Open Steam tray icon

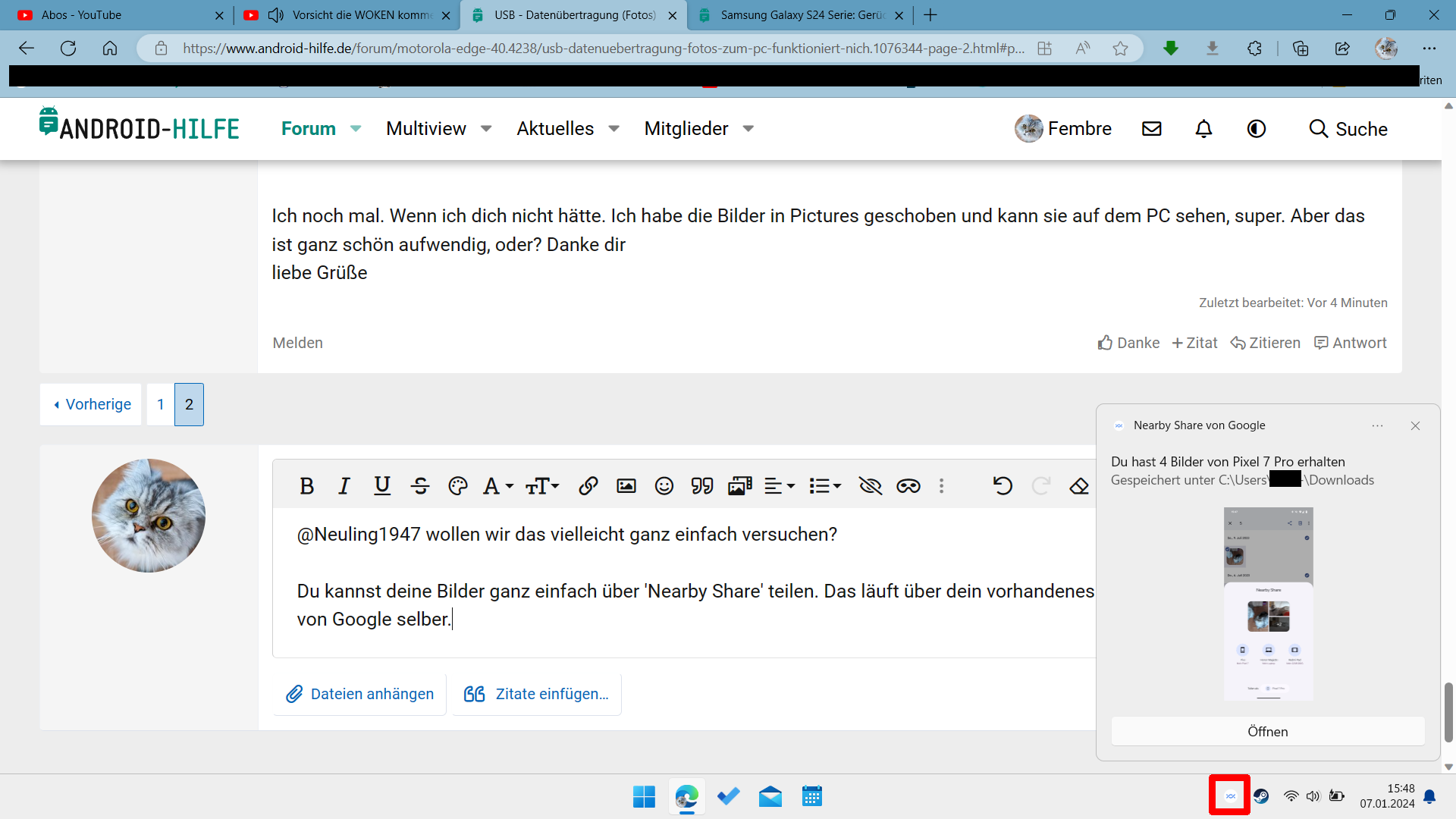click(x=1261, y=796)
